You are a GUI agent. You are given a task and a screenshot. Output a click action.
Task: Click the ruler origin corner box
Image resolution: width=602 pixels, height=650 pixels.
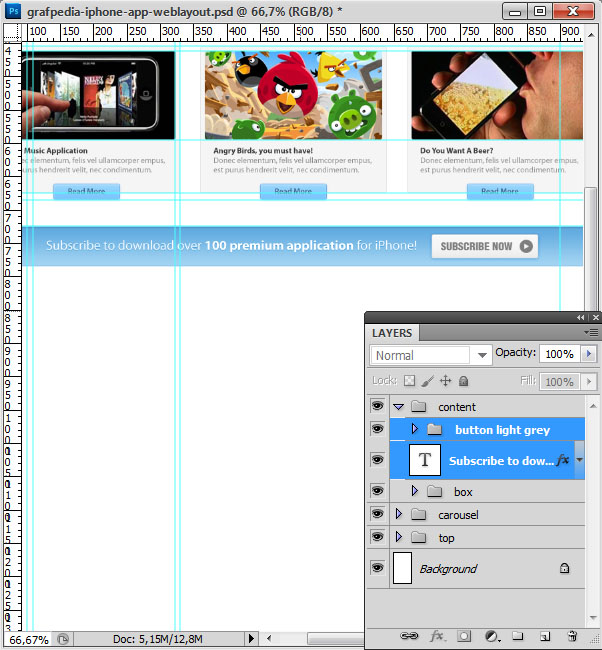(12, 32)
